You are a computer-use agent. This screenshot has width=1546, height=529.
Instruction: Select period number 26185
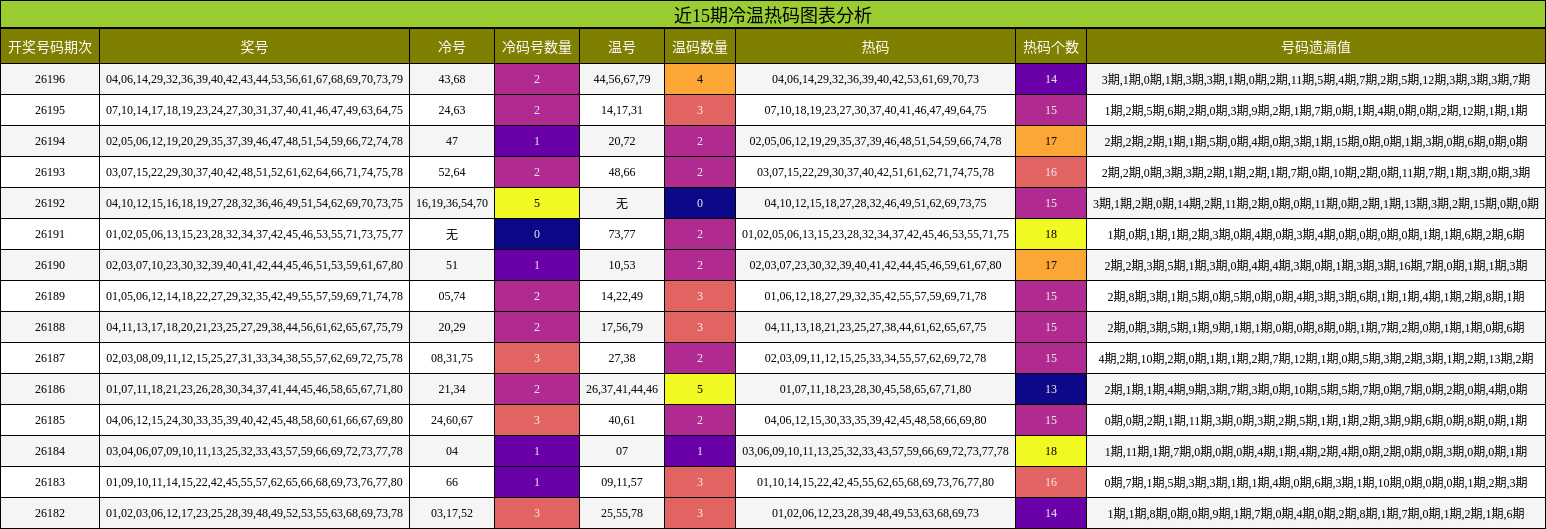(50, 420)
